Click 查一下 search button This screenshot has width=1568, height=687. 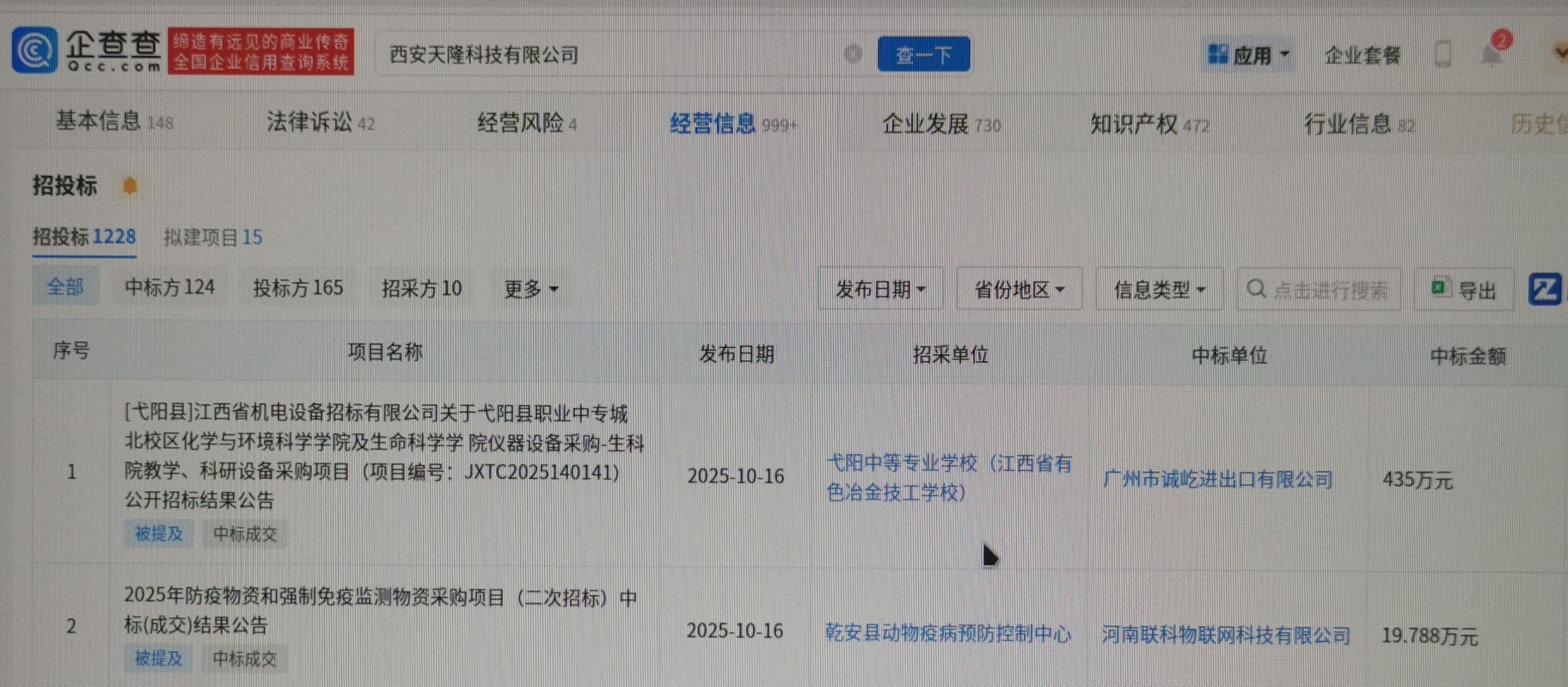click(923, 54)
